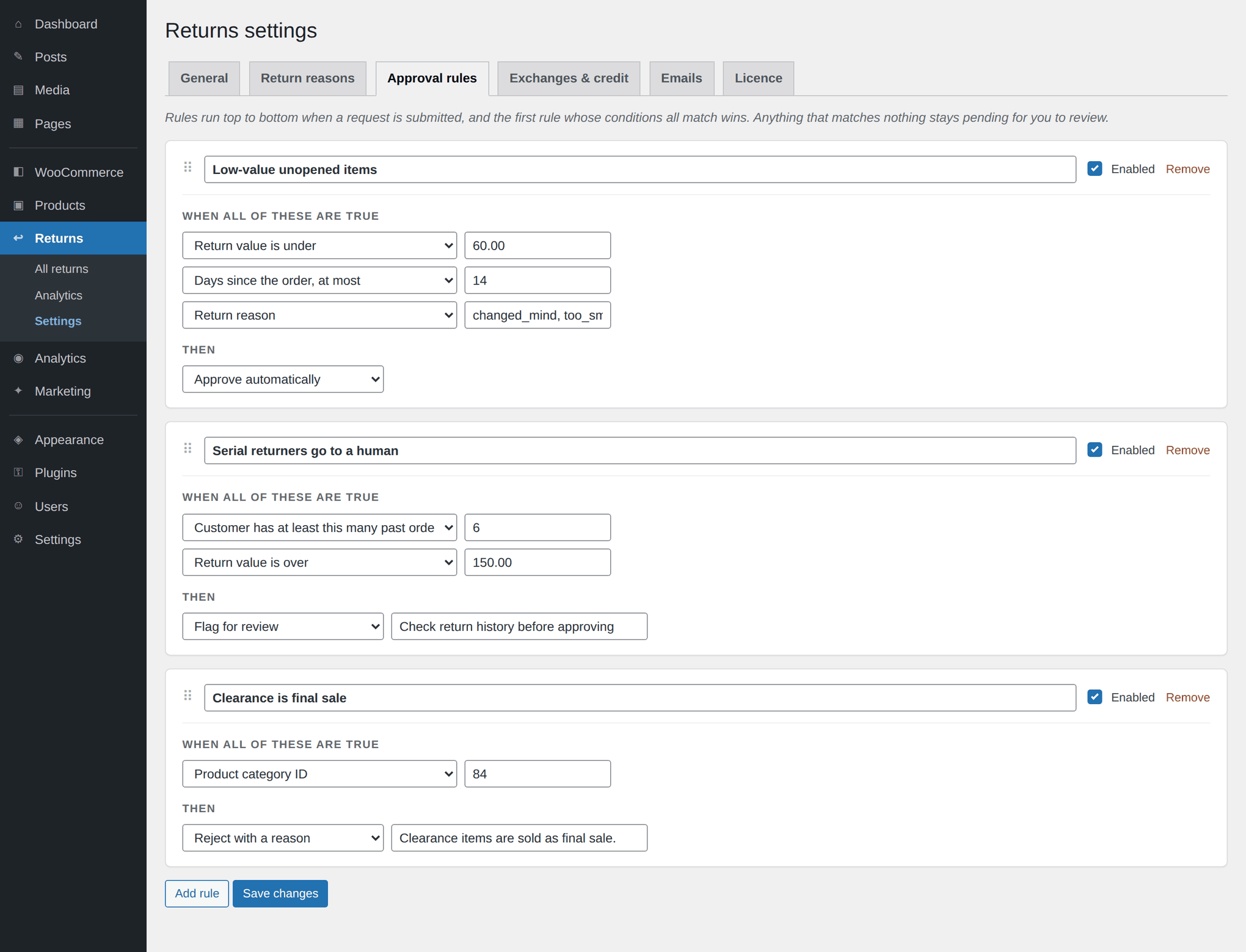Click drag handle of Clearance is final sale rule
1246x952 pixels.
[x=188, y=696]
